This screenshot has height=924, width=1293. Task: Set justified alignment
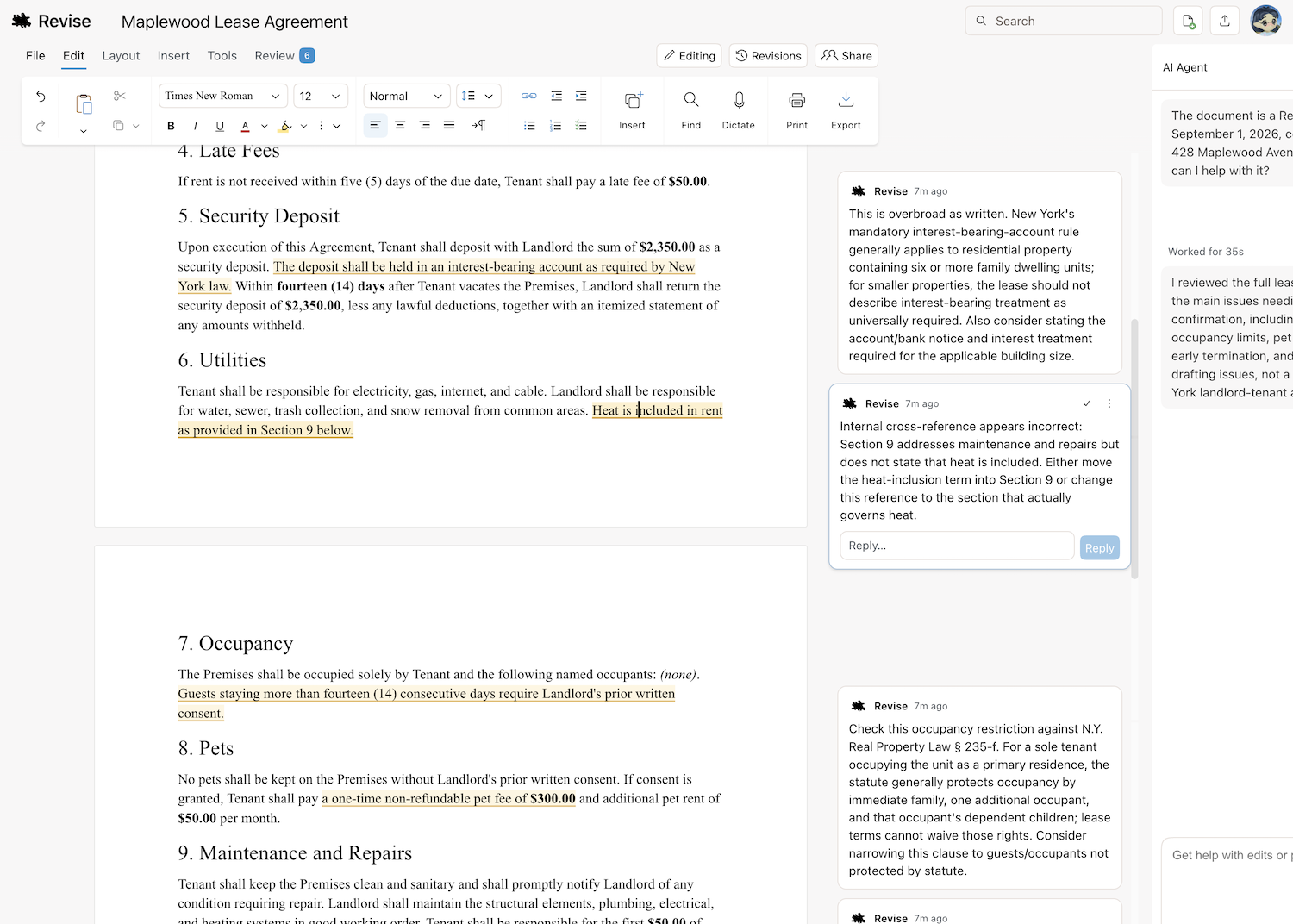point(449,126)
